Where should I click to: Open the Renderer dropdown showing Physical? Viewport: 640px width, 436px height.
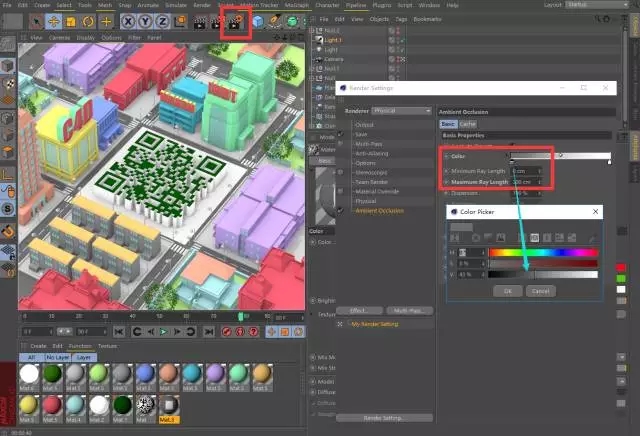(402, 111)
